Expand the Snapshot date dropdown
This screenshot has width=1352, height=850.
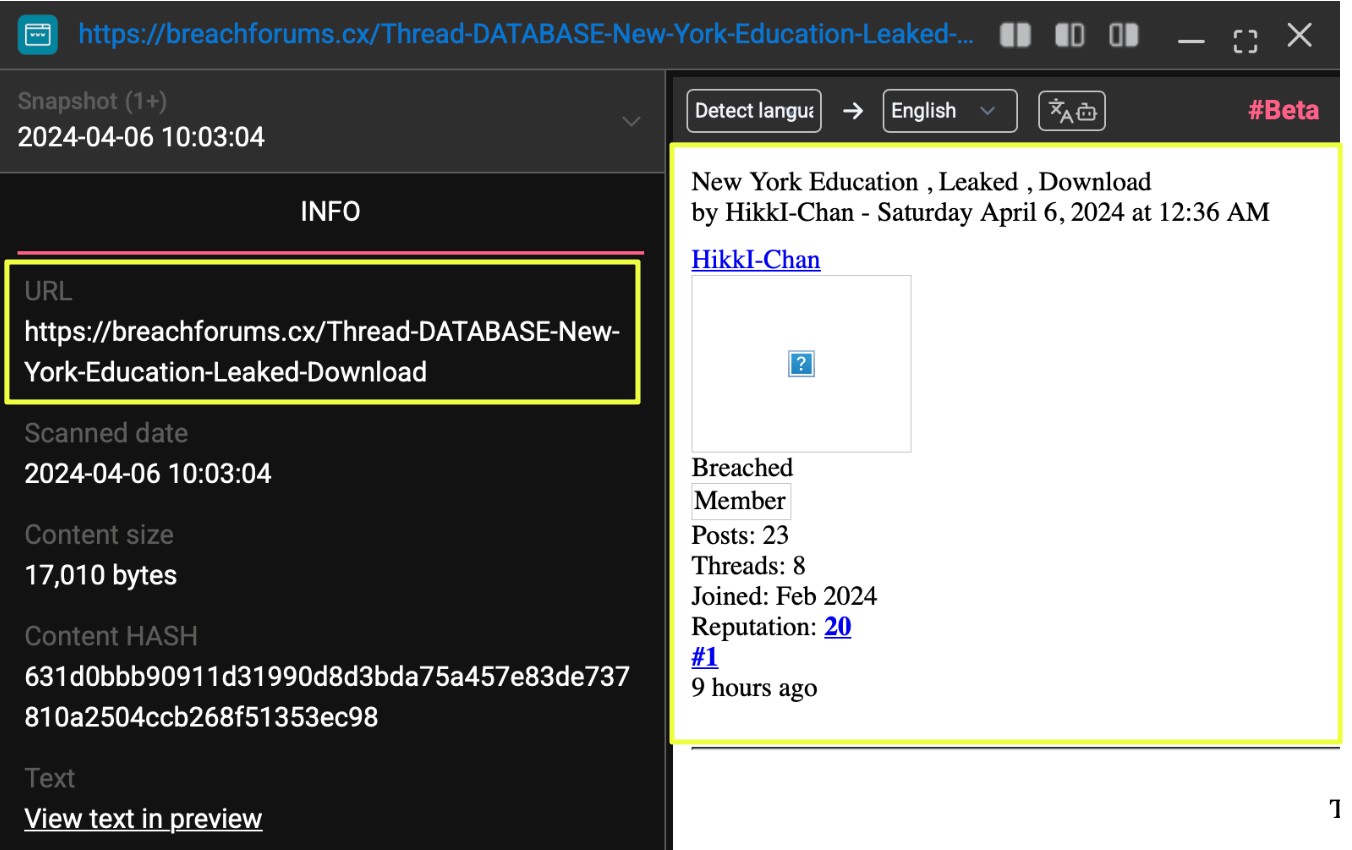click(x=631, y=121)
